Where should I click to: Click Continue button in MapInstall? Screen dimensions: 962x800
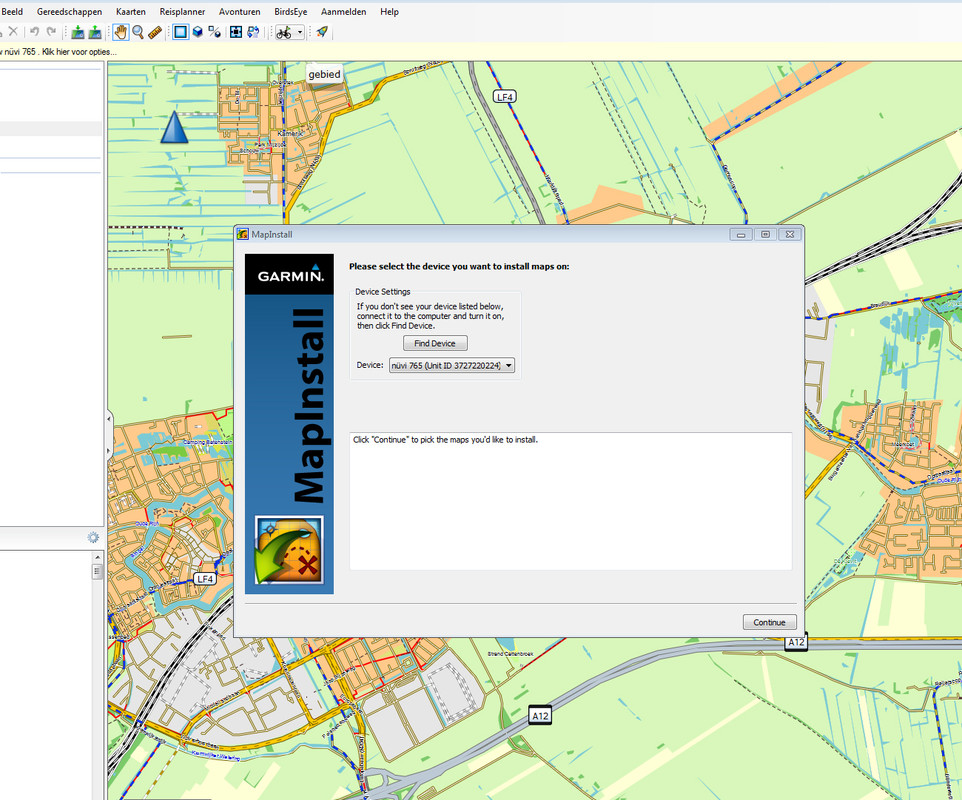click(769, 622)
